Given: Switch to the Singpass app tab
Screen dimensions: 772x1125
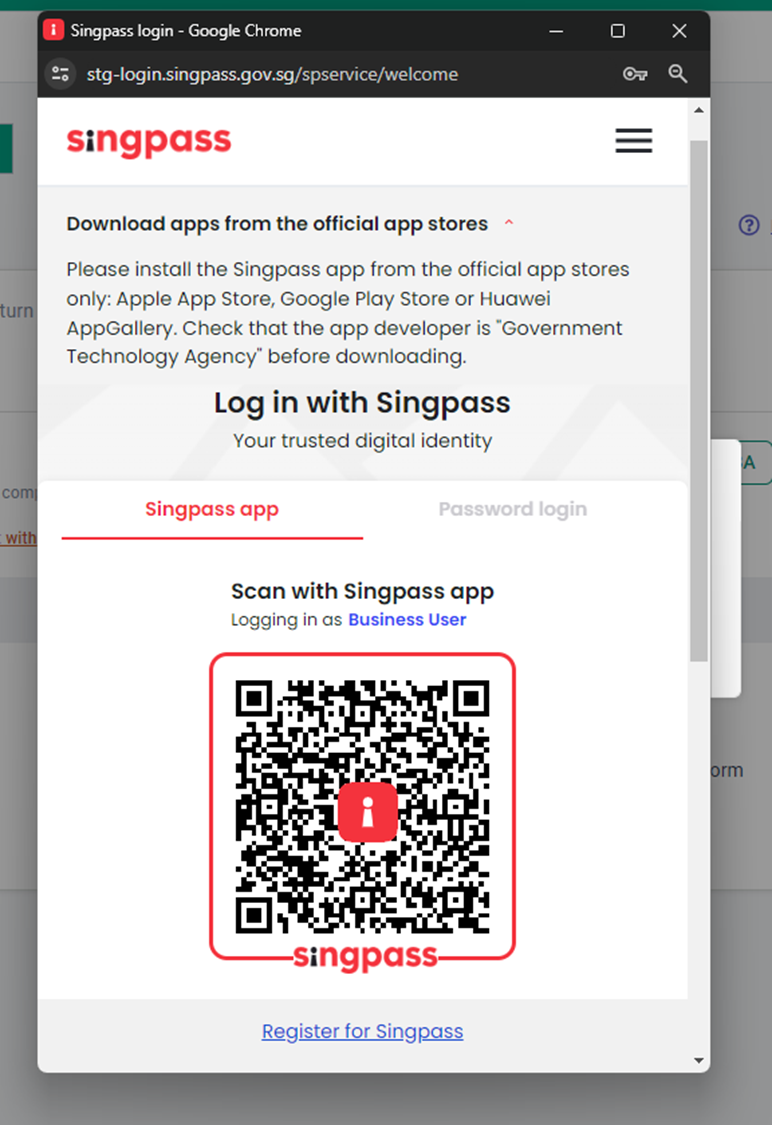Looking at the screenshot, I should pos(212,509).
